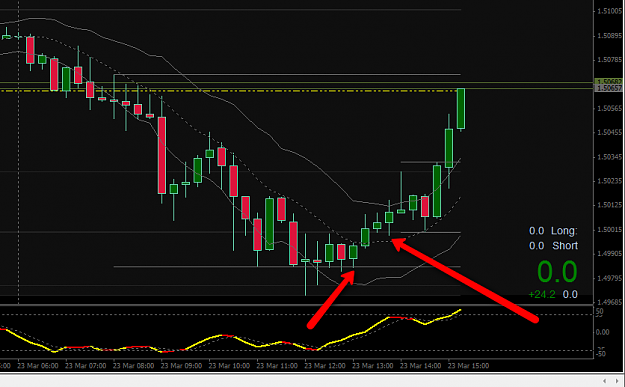Screen dimensions: 625x387
Task: Click the 23 Mar 14:00 time label
Action: [421, 365]
